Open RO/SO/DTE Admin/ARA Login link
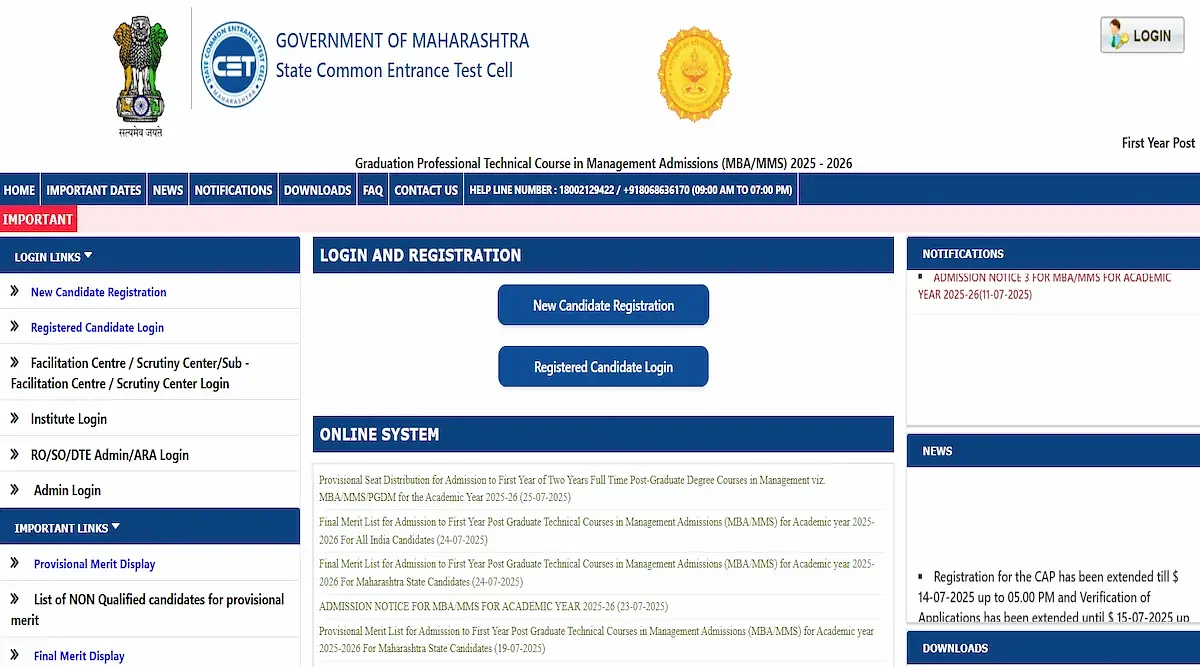1200x667 pixels. click(109, 455)
